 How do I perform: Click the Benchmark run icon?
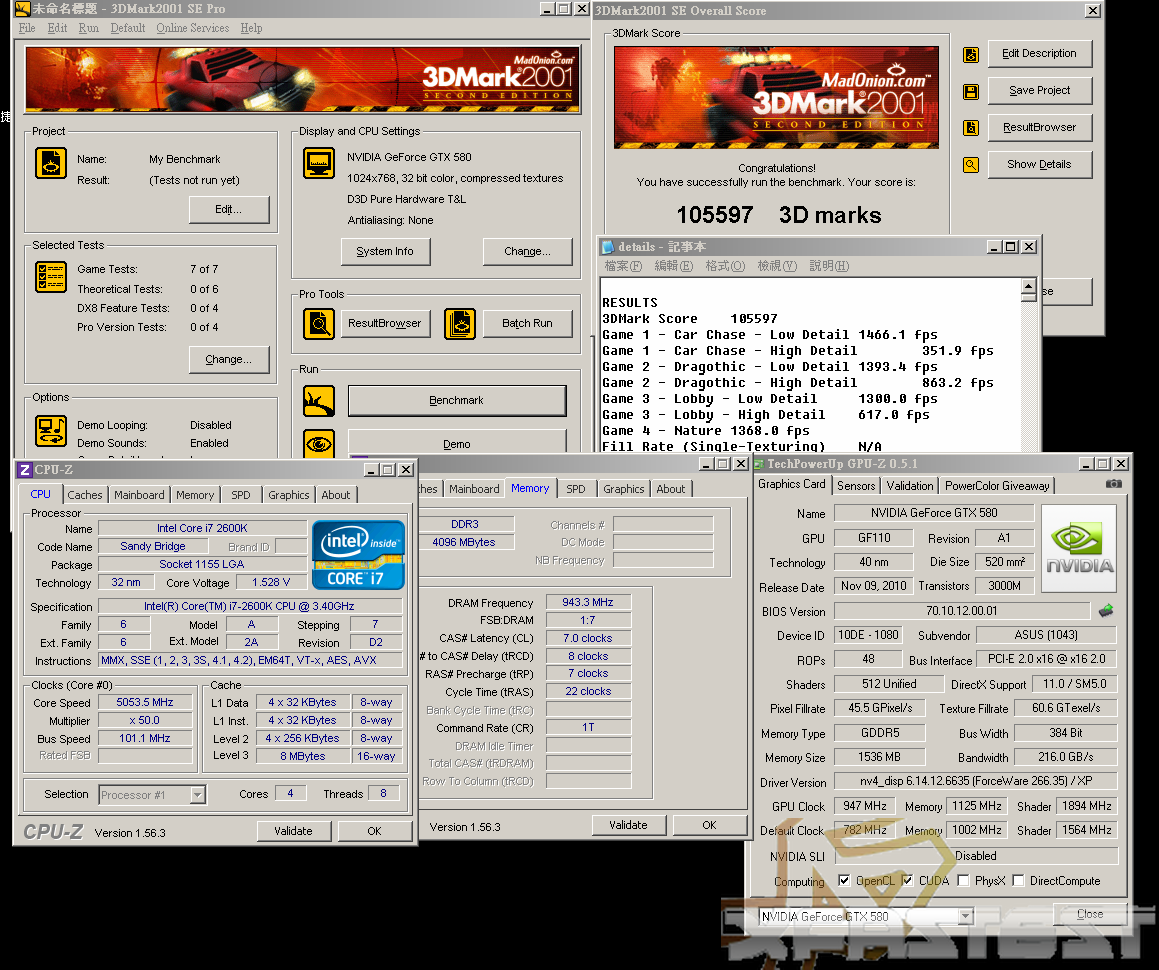point(319,401)
